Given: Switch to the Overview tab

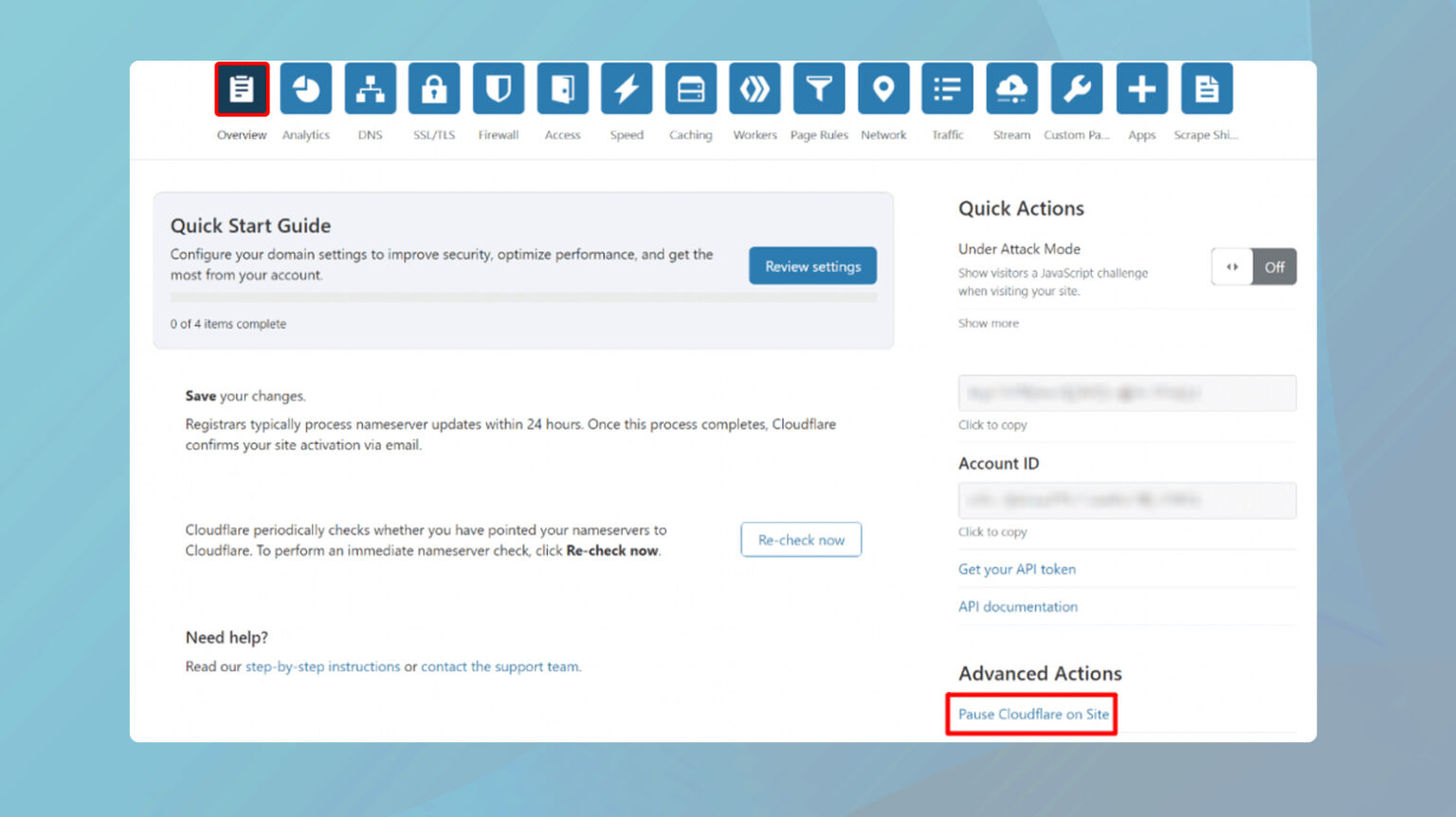Looking at the screenshot, I should point(242,88).
